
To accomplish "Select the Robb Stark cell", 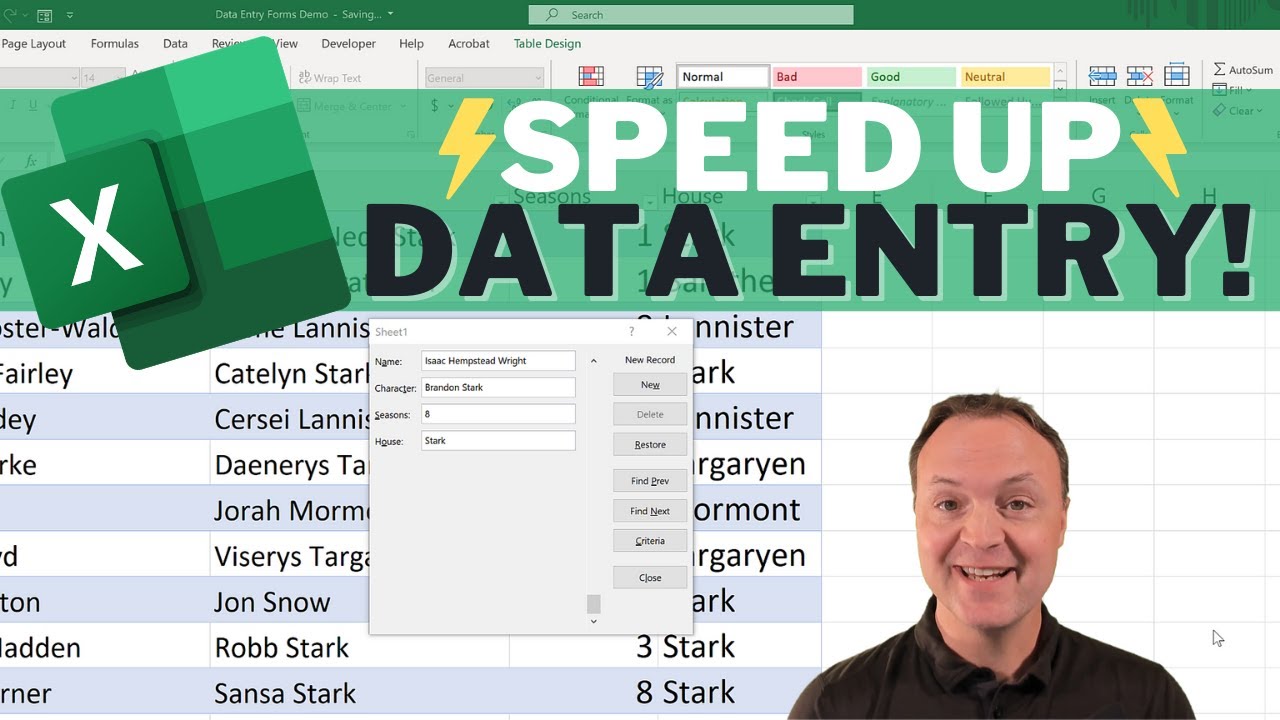I will point(359,647).
